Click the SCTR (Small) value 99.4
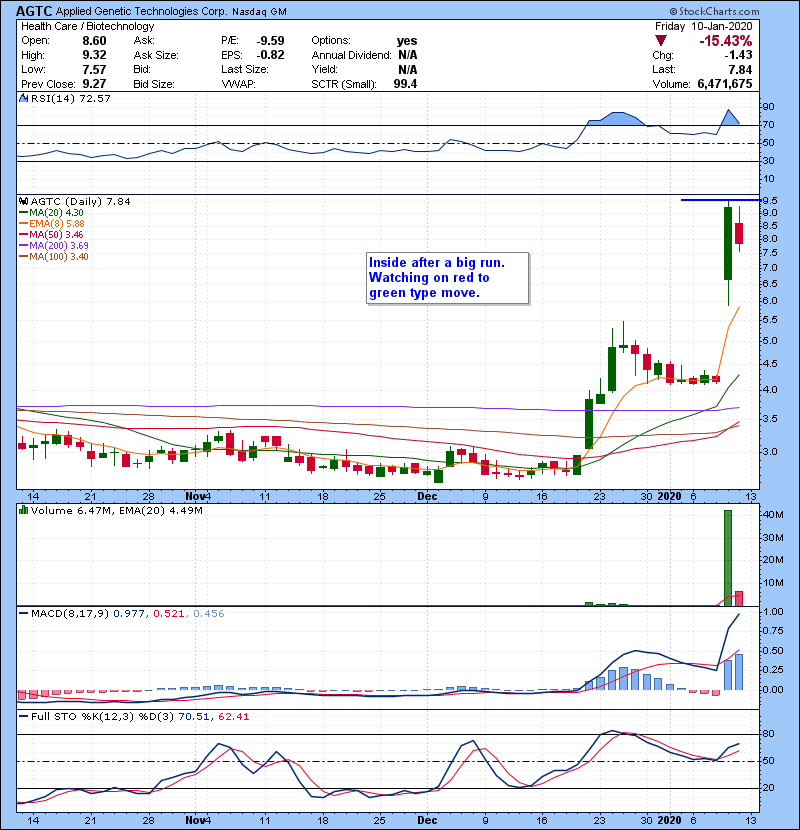 click(405, 84)
